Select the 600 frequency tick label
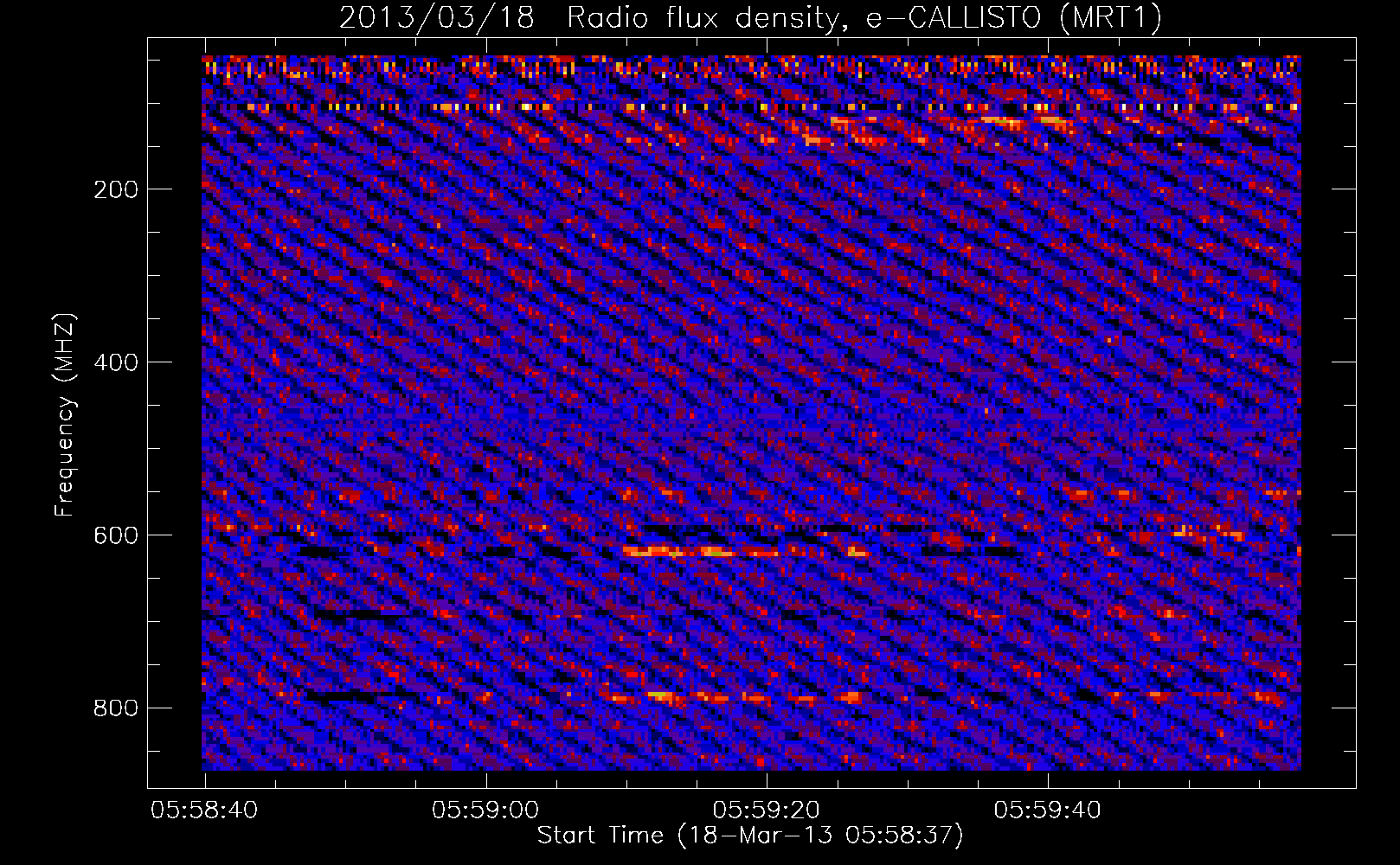Viewport: 1400px width, 865px height. click(x=116, y=535)
